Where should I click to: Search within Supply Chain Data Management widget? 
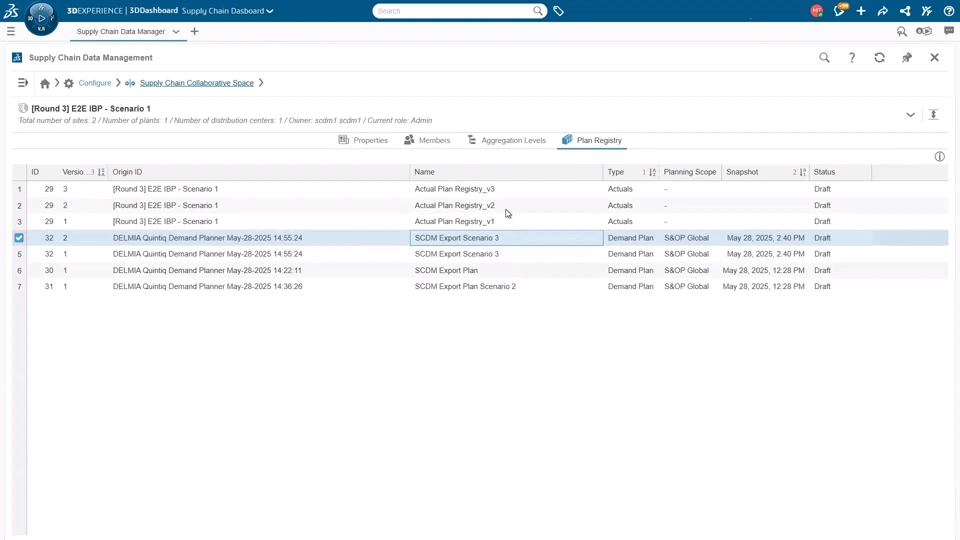(824, 58)
